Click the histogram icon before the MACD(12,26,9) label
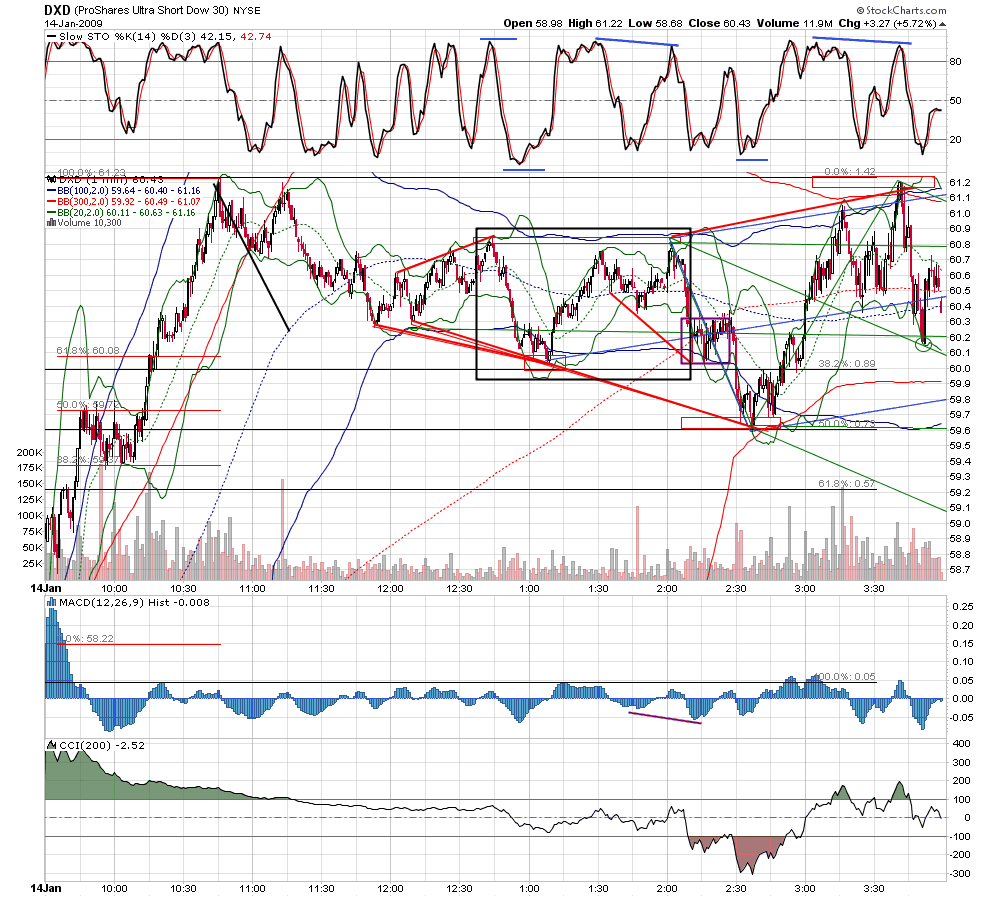Screen dimensions: 990x897 tap(52, 602)
